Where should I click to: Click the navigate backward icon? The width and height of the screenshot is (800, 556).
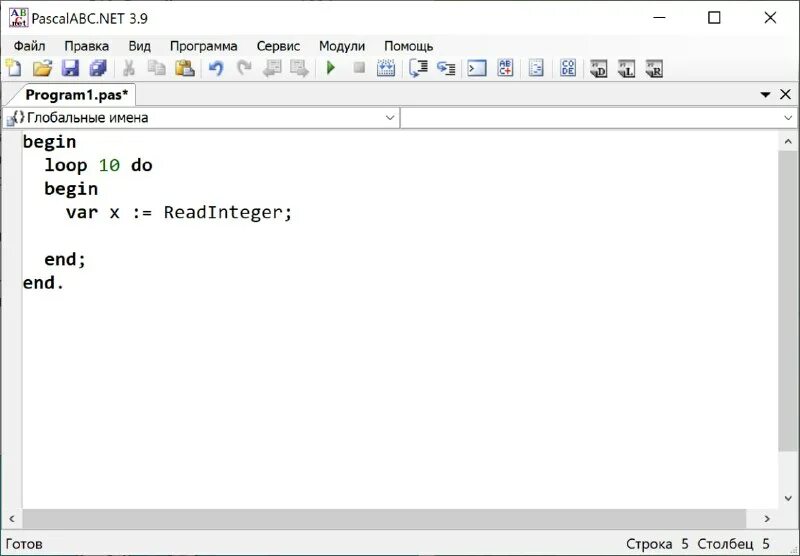272,68
